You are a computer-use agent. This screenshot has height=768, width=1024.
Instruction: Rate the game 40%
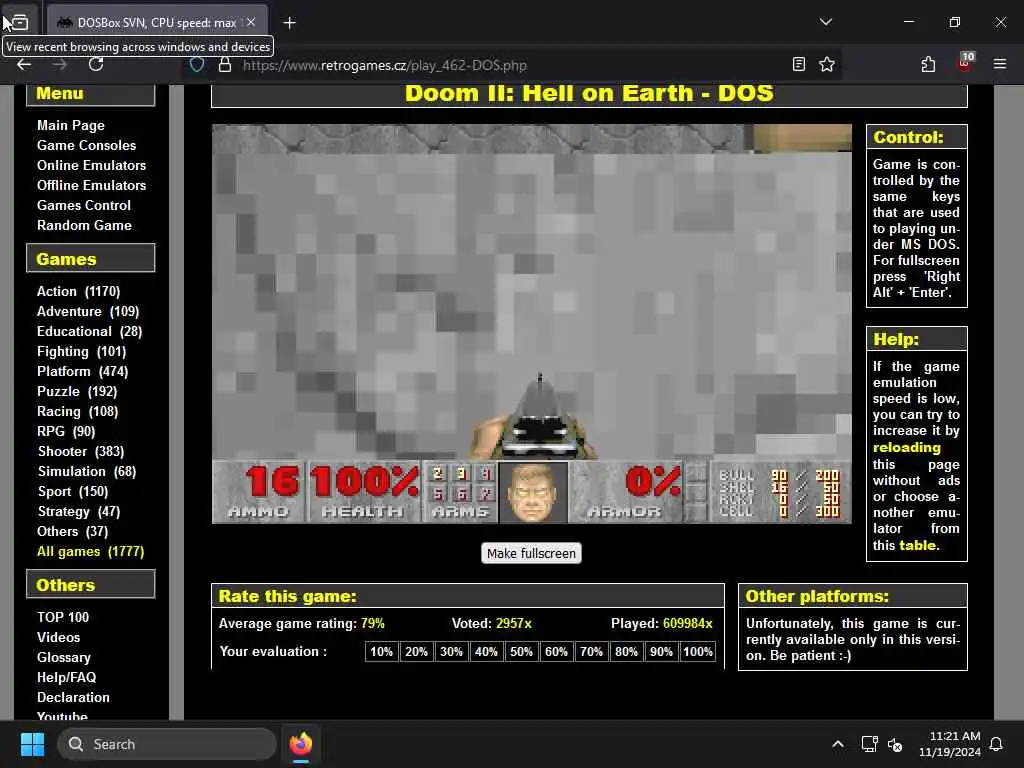pos(486,651)
